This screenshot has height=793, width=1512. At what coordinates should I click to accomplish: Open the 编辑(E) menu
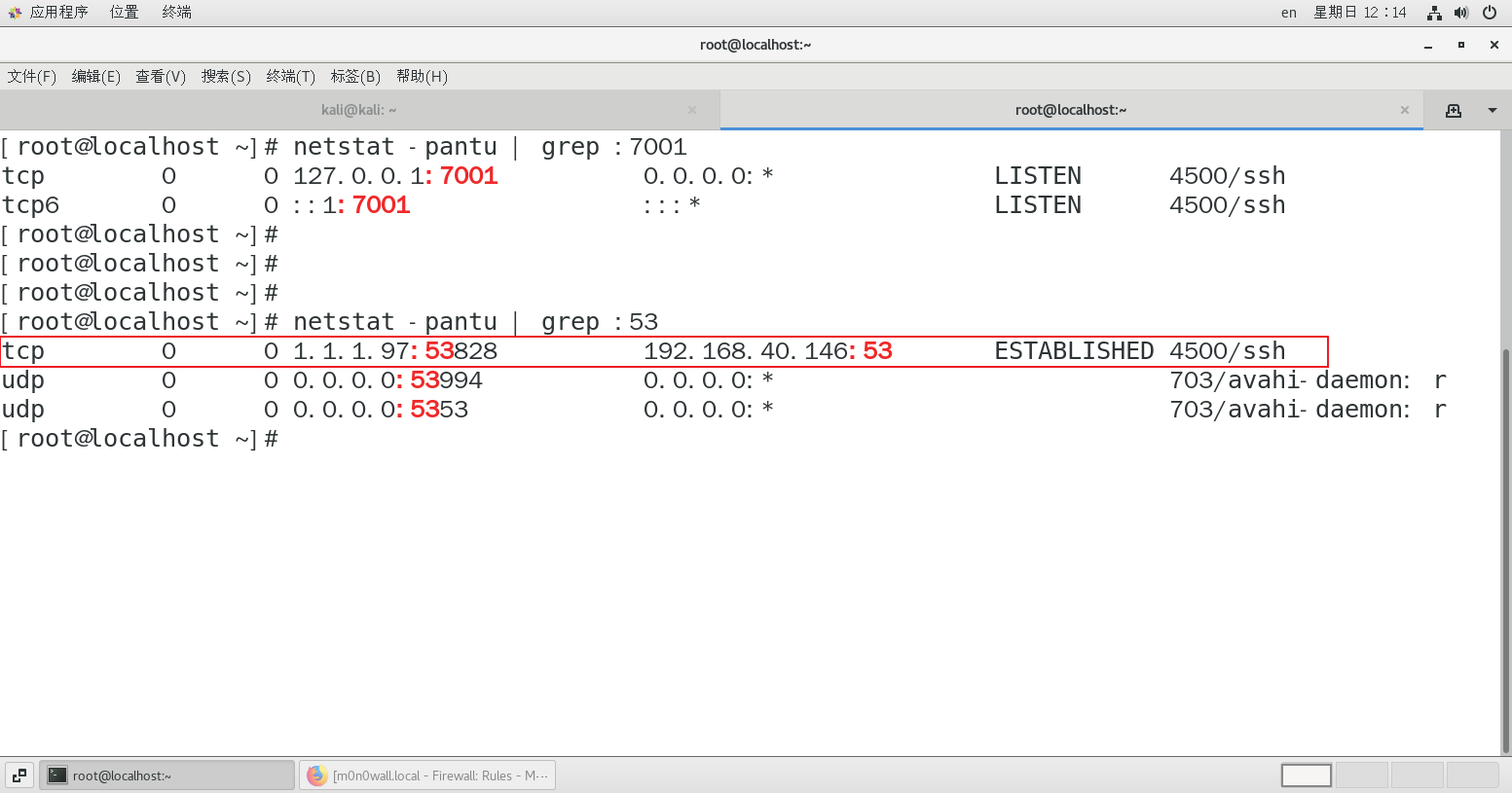(x=96, y=76)
